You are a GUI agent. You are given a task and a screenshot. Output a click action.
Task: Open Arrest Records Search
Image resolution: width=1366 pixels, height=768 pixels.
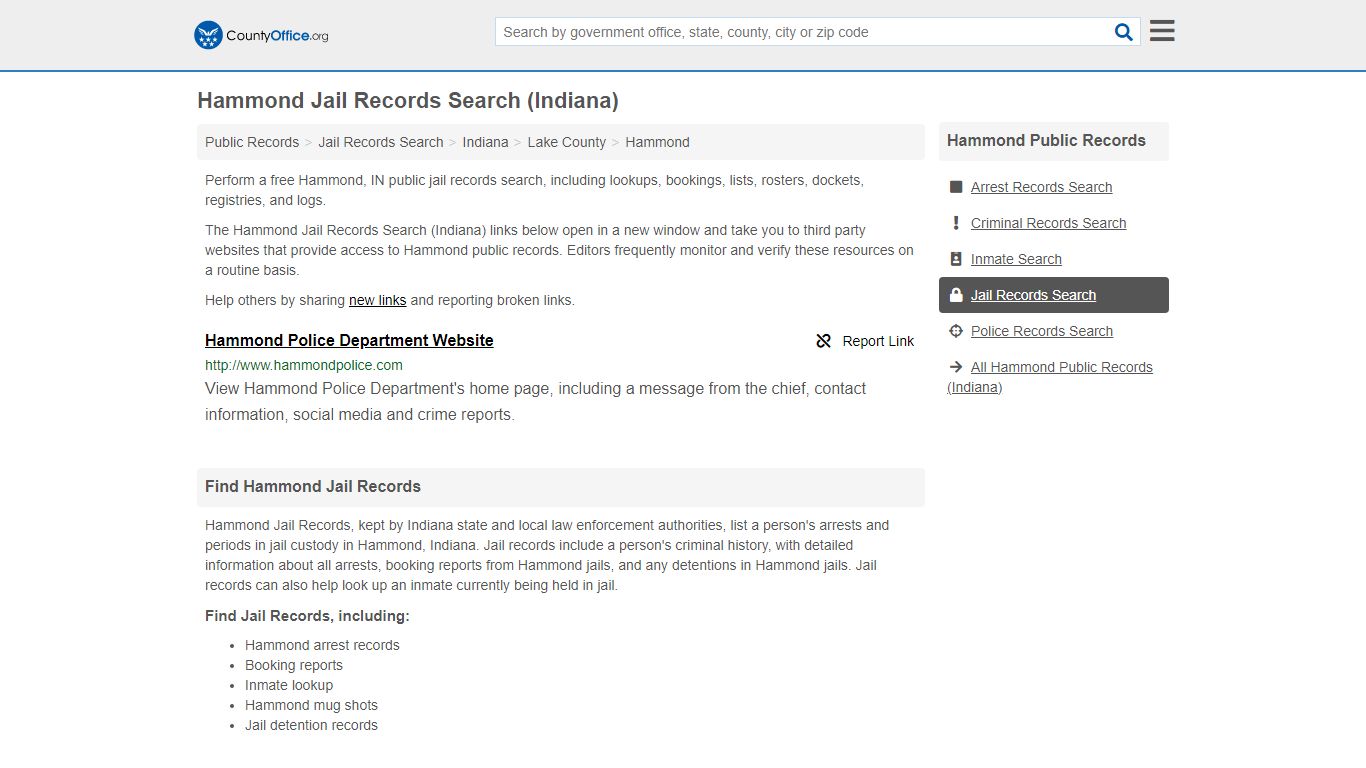(1041, 187)
